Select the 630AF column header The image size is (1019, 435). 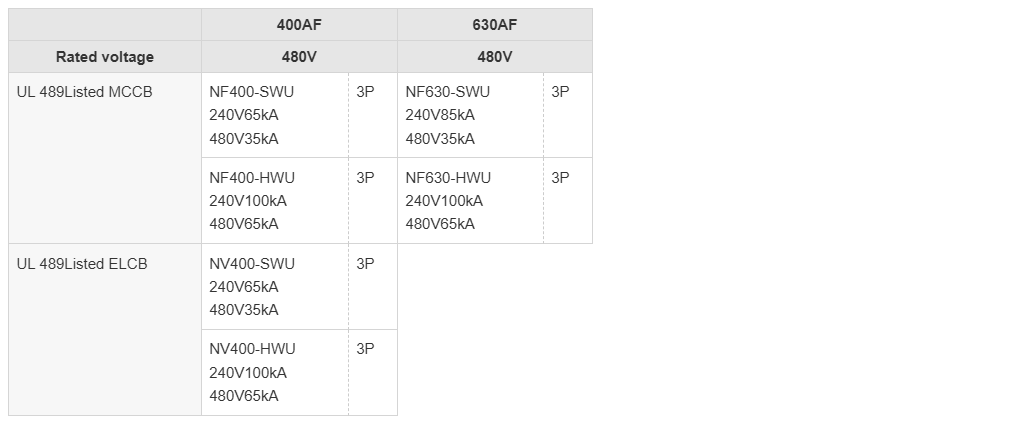(x=495, y=25)
